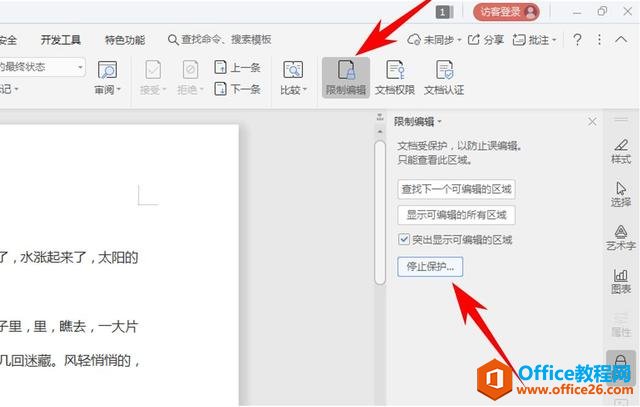Click the split handle icon atop the scrollbar

380,117
